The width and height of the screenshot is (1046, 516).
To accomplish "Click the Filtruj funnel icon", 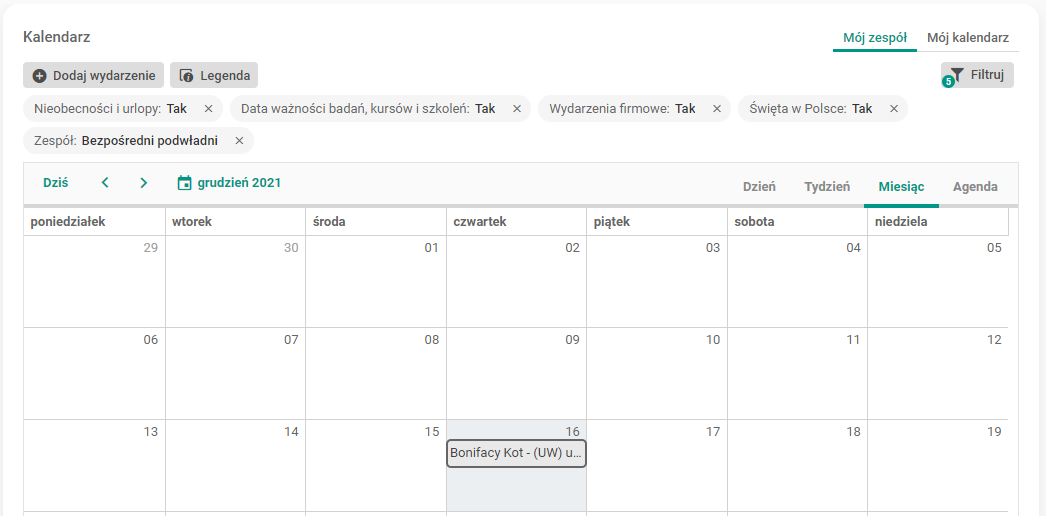I will 957,75.
